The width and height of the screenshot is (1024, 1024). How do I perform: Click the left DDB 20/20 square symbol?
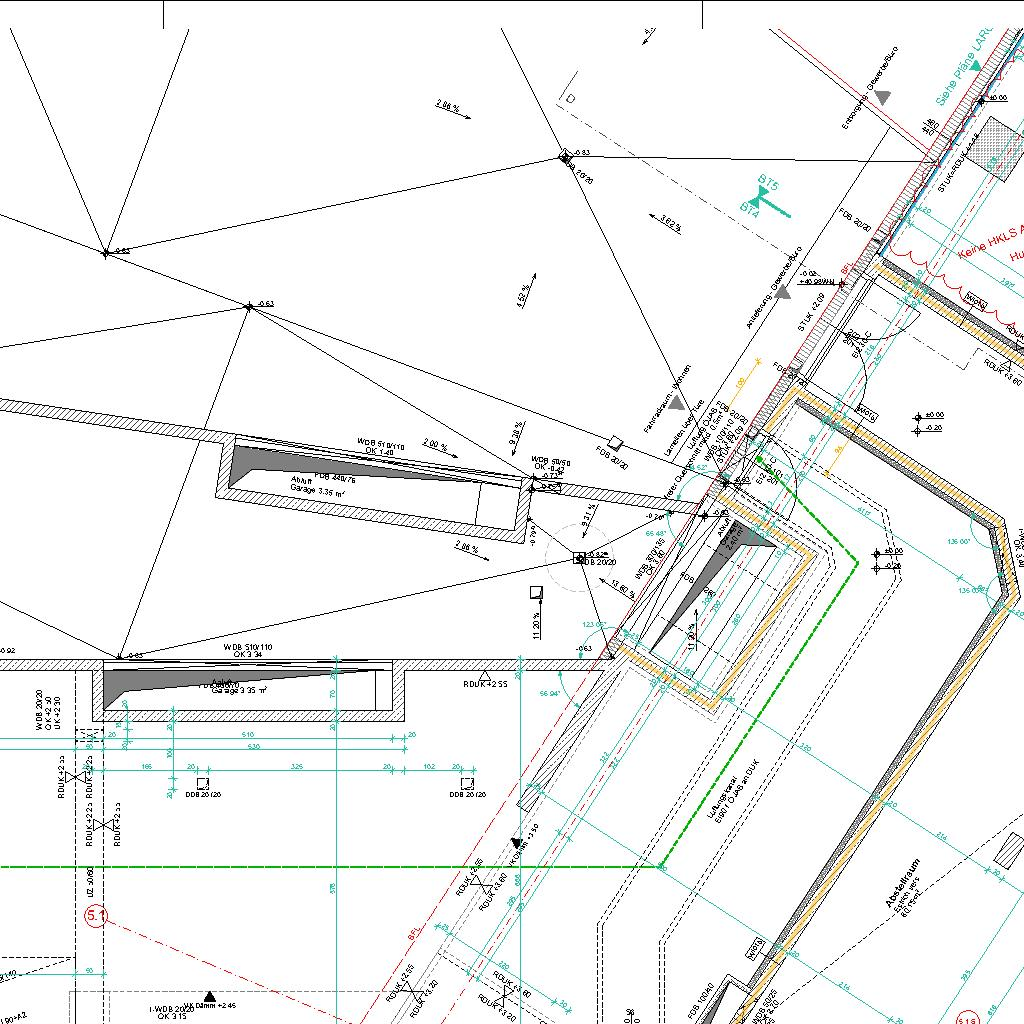point(202,783)
